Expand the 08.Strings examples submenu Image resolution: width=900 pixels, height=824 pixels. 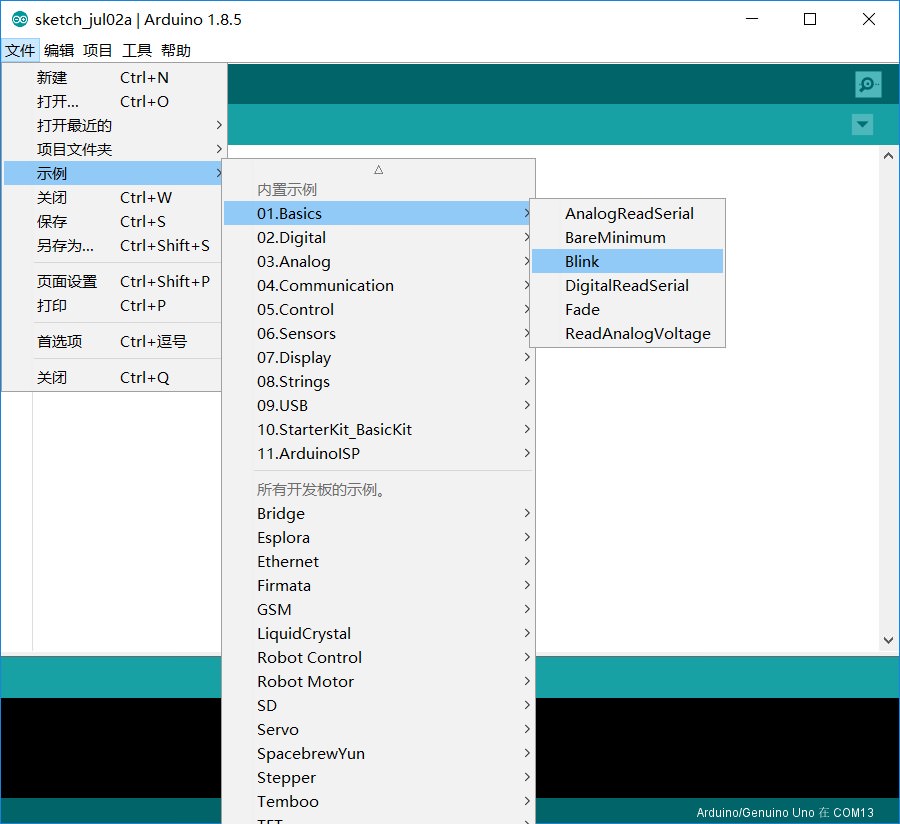(378, 382)
